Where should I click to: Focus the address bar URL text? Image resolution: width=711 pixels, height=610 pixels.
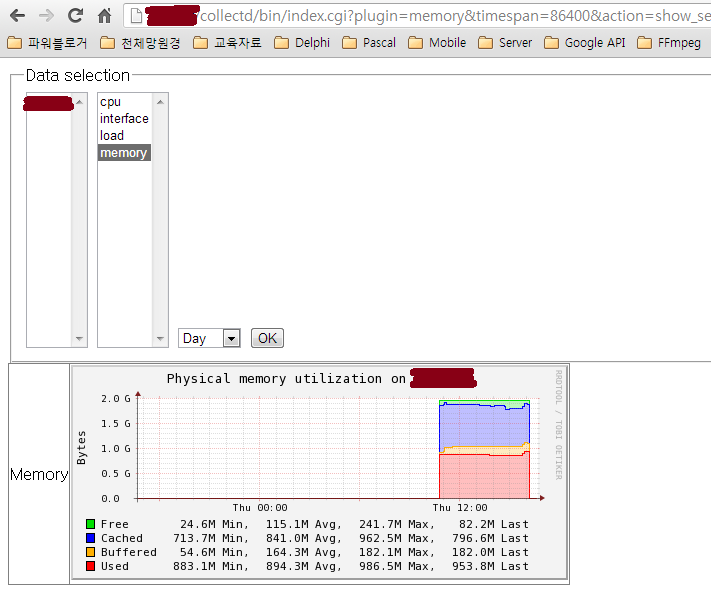pos(455,16)
